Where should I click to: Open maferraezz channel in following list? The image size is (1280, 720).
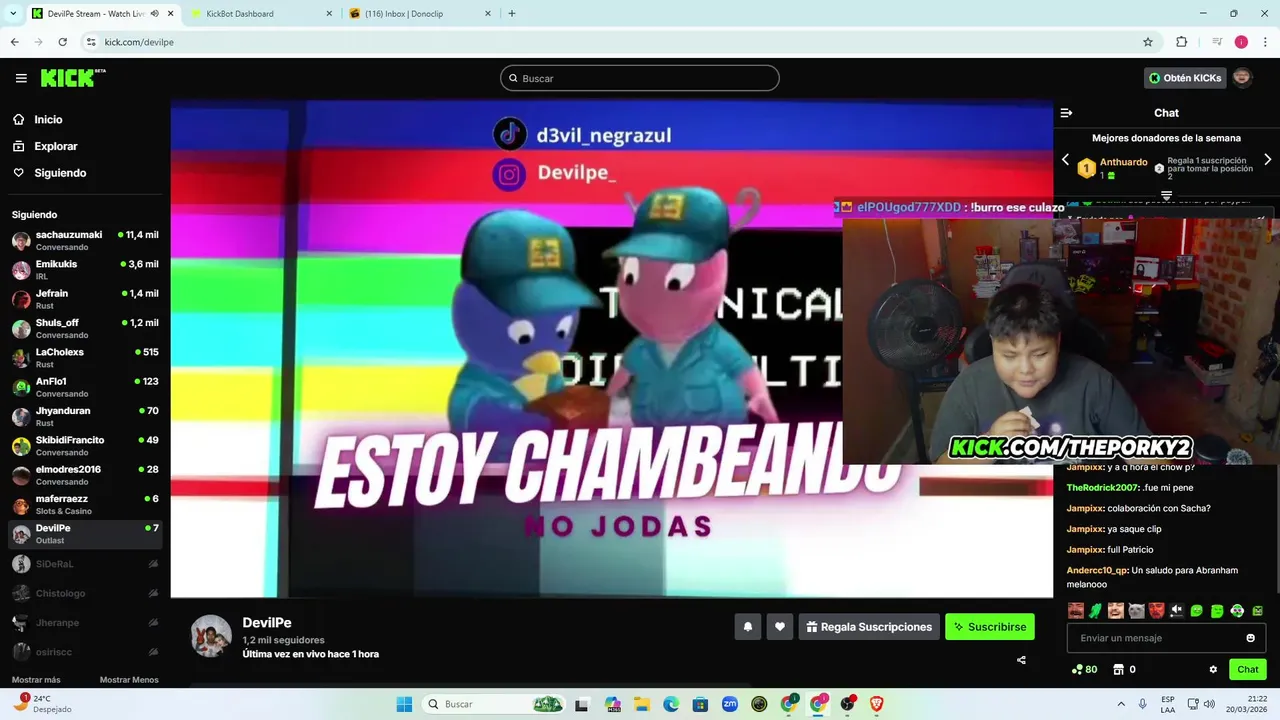pyautogui.click(x=85, y=504)
